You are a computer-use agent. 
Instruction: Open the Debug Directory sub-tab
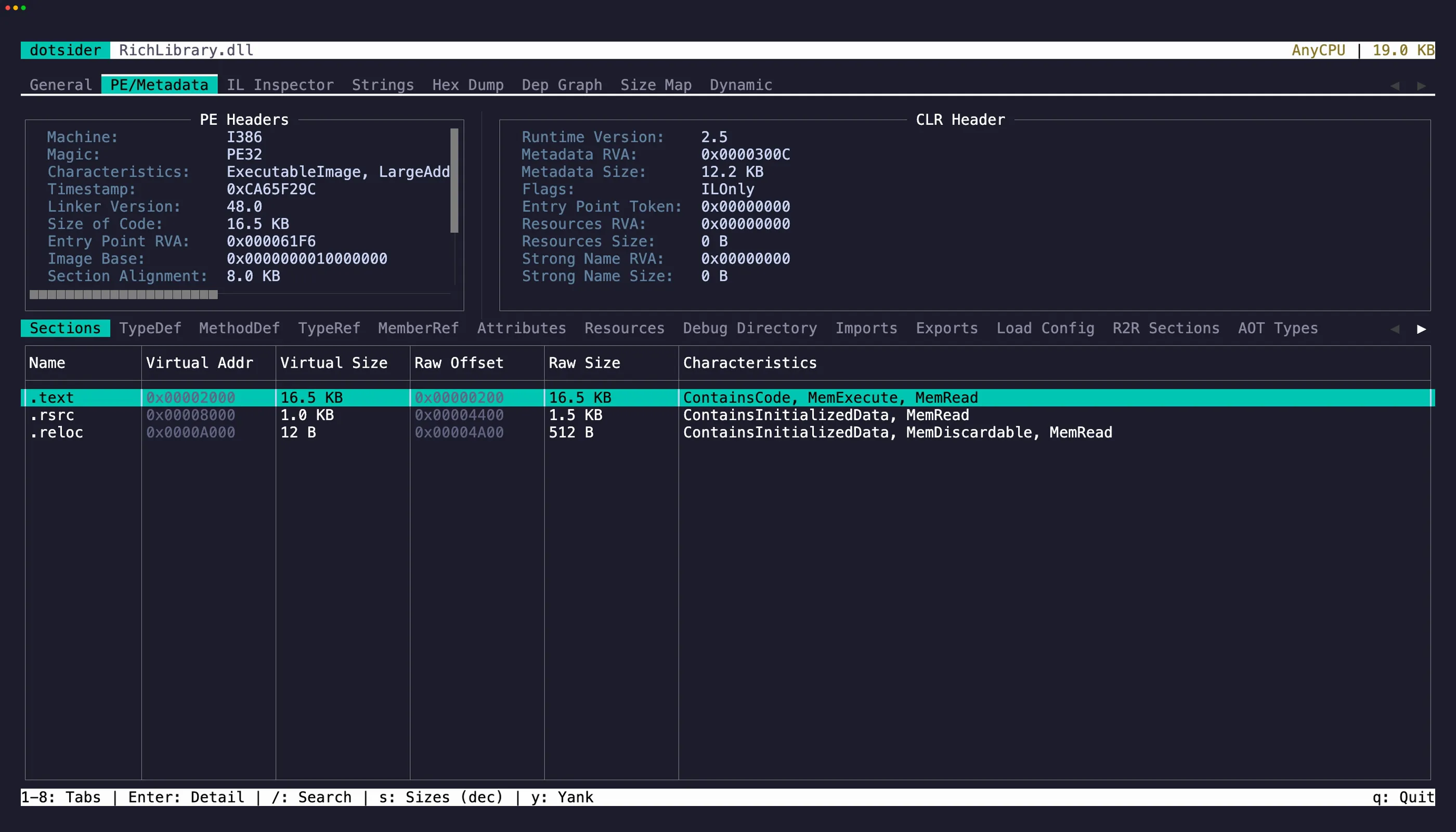[750, 329]
